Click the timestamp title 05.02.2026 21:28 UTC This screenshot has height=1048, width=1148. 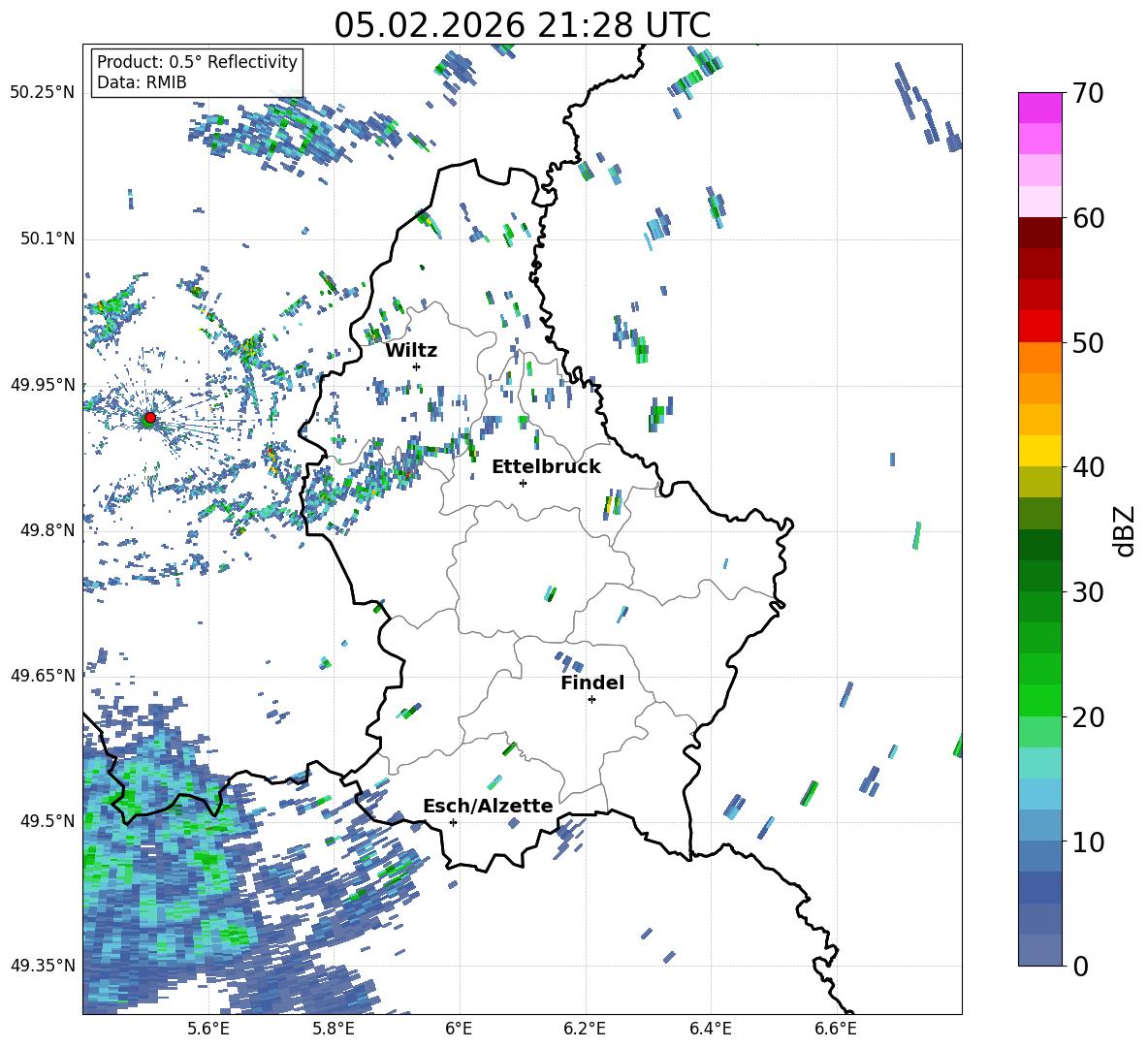pyautogui.click(x=522, y=25)
